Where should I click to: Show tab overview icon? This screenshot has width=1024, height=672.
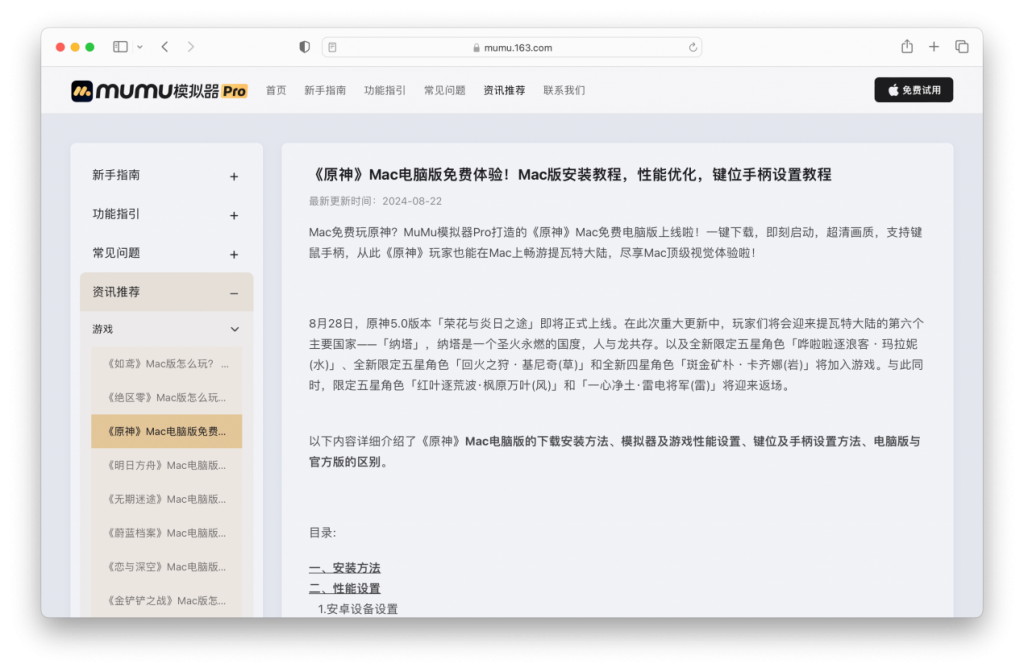961,47
